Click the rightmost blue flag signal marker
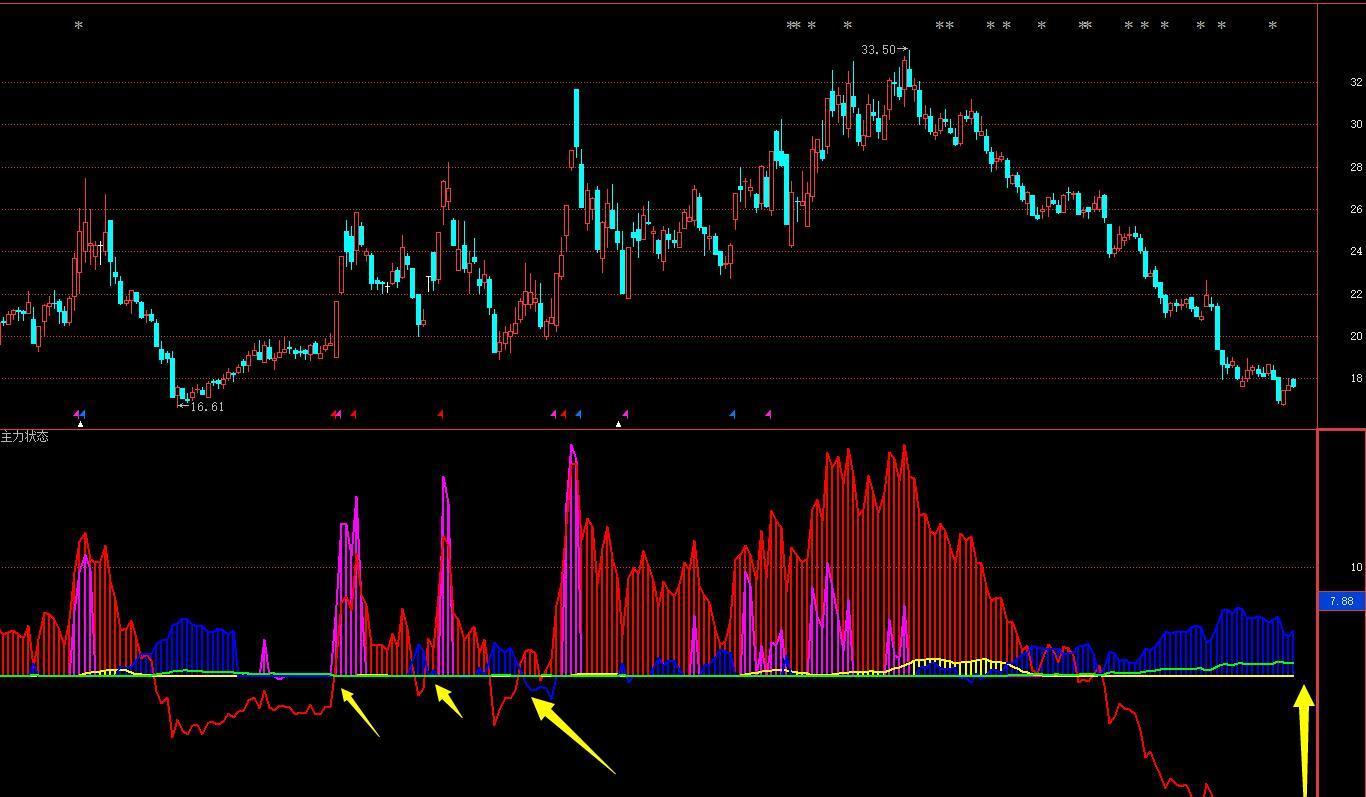The image size is (1366, 797). click(x=732, y=414)
